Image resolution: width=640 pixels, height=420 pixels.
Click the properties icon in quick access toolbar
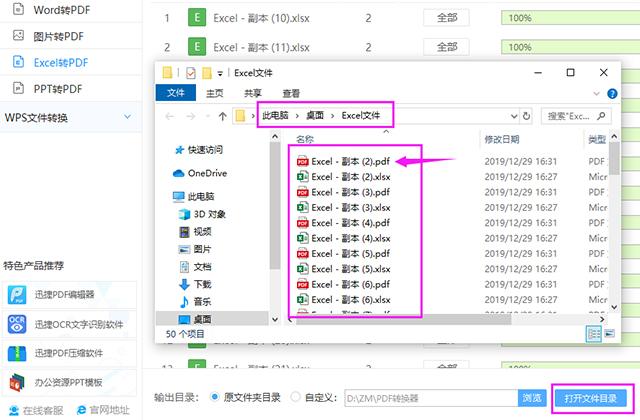[x=191, y=73]
